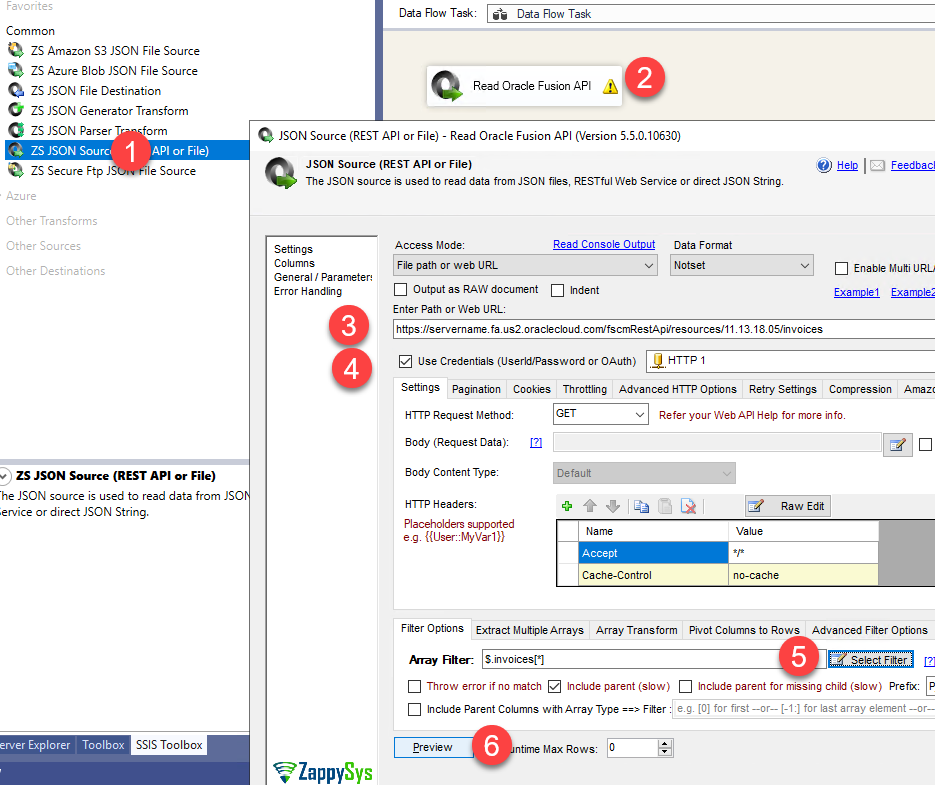The width and height of the screenshot is (935, 785).
Task: Increase Max Rows with the up arrow
Action: [665, 743]
